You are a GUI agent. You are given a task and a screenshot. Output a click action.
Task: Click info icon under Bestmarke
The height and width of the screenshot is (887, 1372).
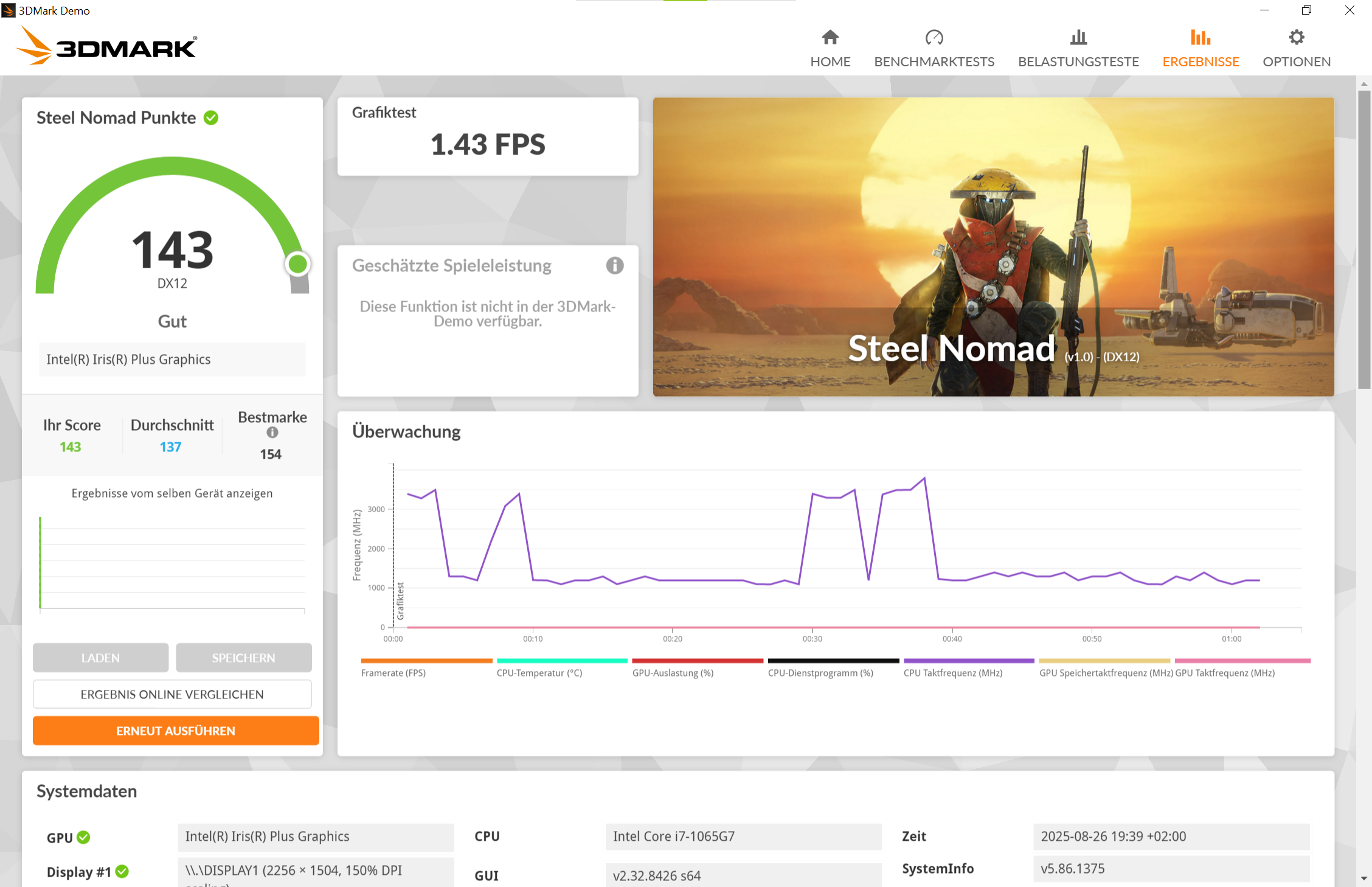coord(272,433)
